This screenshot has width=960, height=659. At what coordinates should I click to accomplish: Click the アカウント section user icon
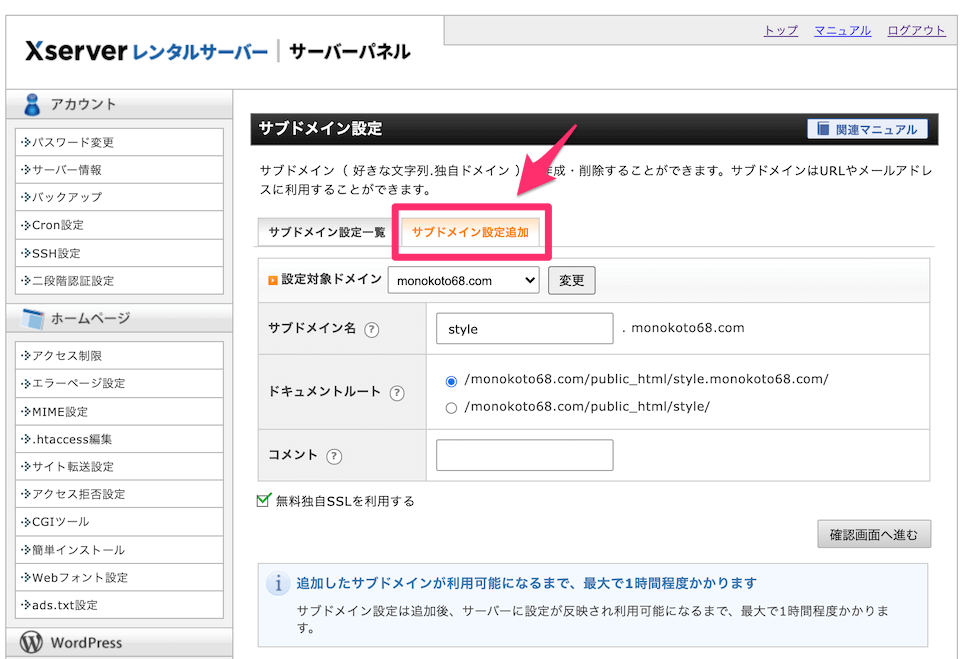(x=32, y=104)
